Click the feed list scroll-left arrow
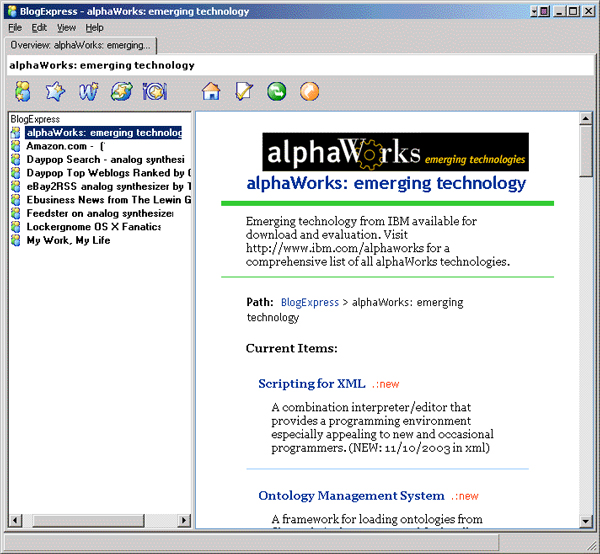 [x=15, y=520]
